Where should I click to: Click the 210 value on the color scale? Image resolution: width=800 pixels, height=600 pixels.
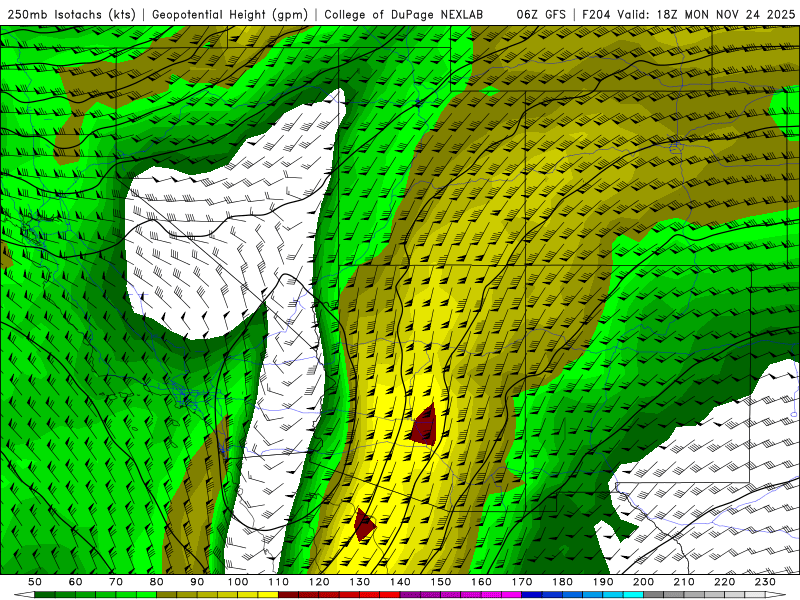(684, 582)
